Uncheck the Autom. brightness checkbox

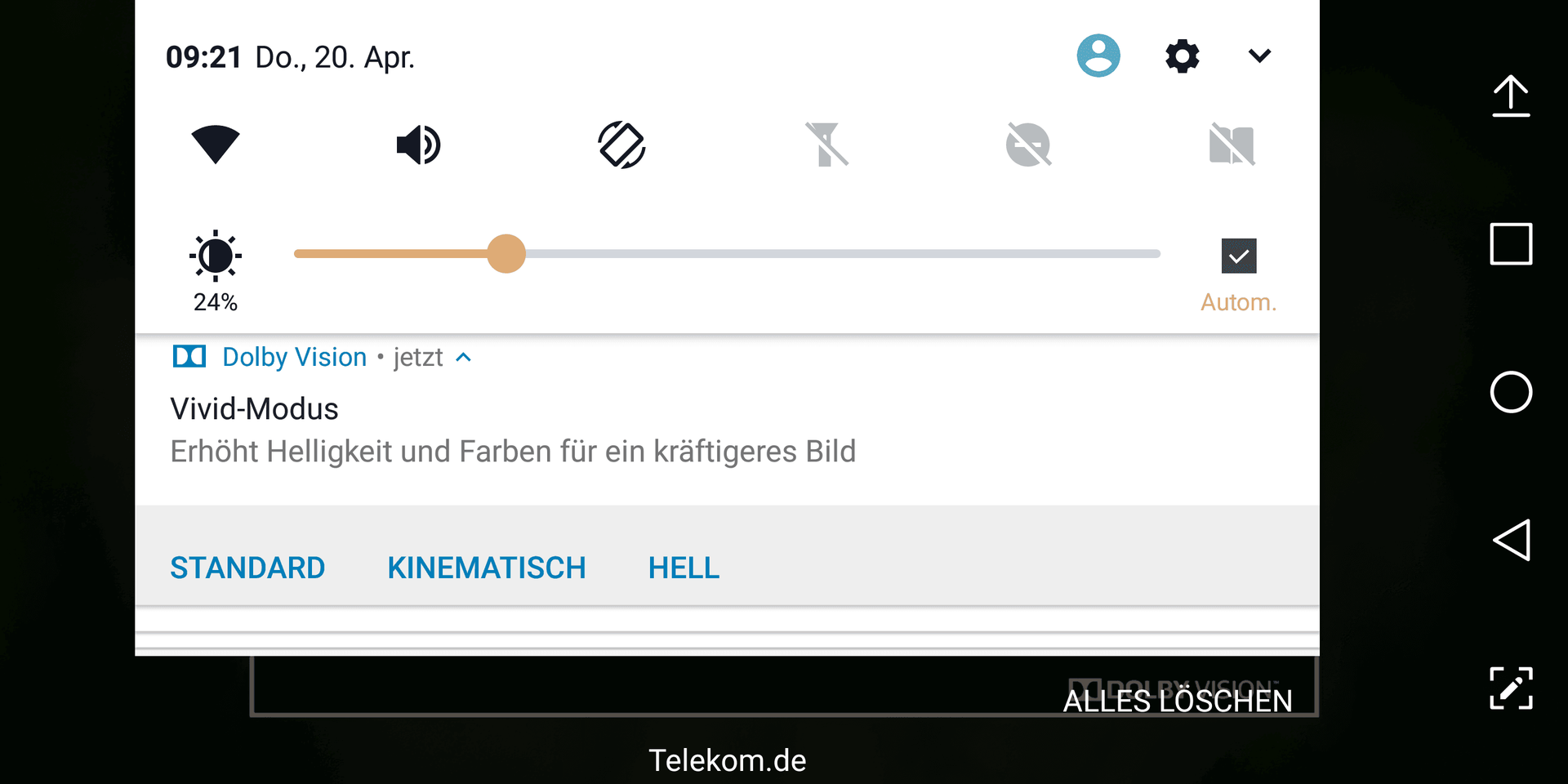1238,256
